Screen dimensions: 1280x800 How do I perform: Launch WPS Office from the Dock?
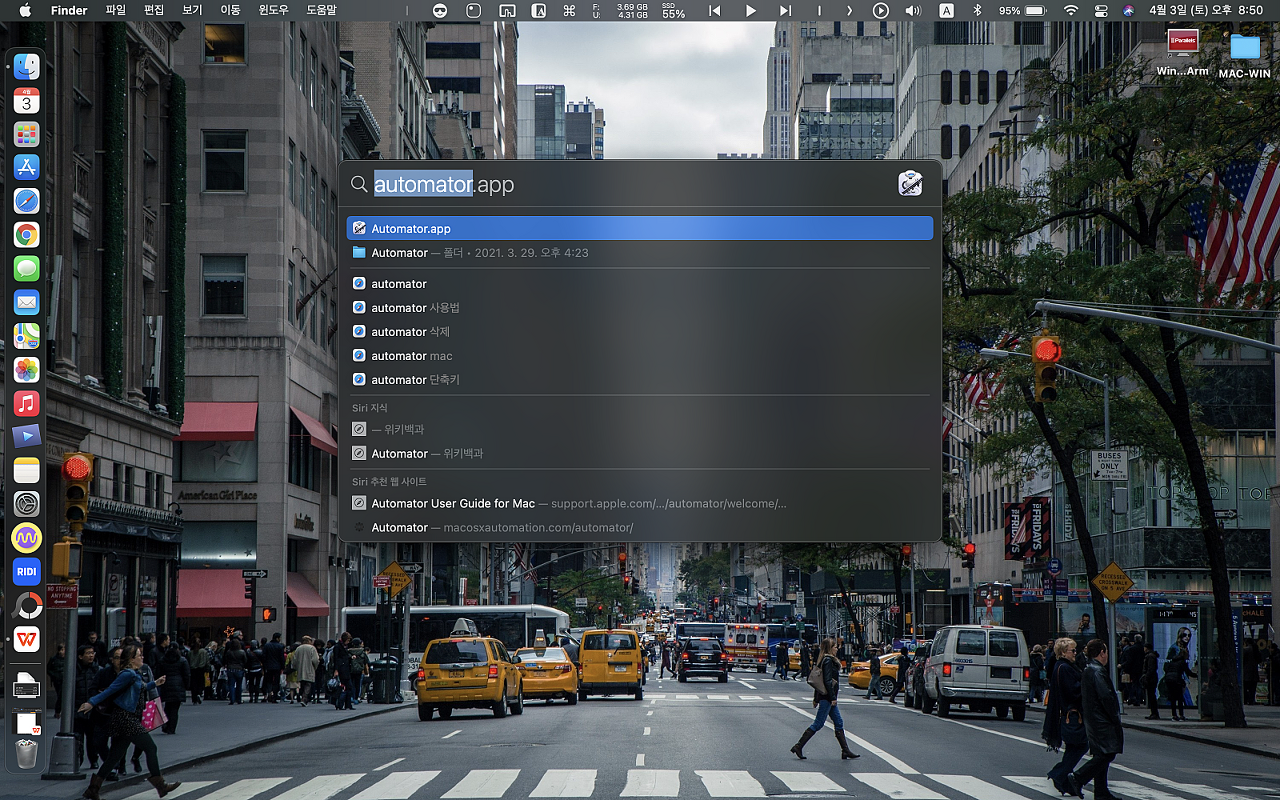click(27, 638)
